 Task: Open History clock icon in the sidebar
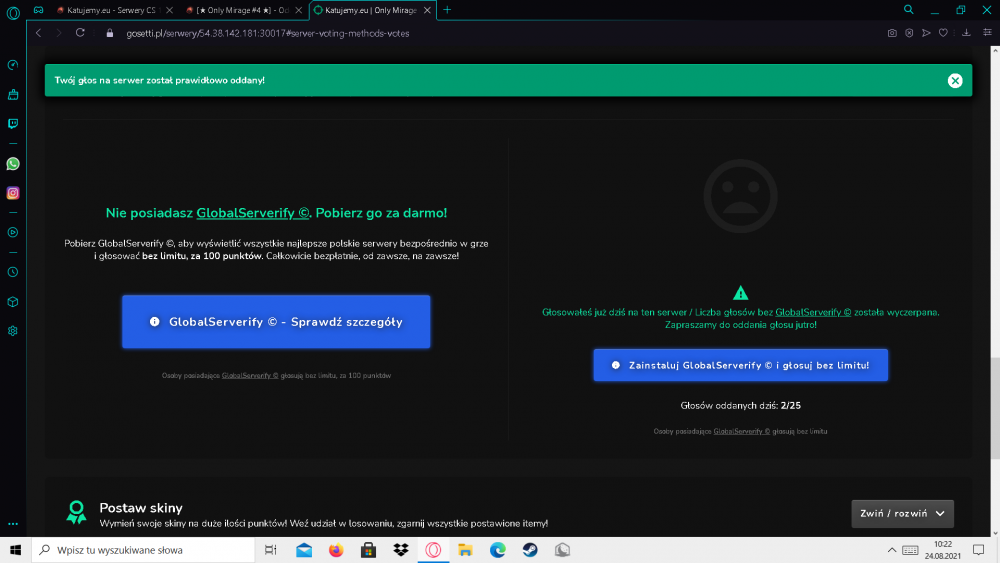click(x=13, y=272)
